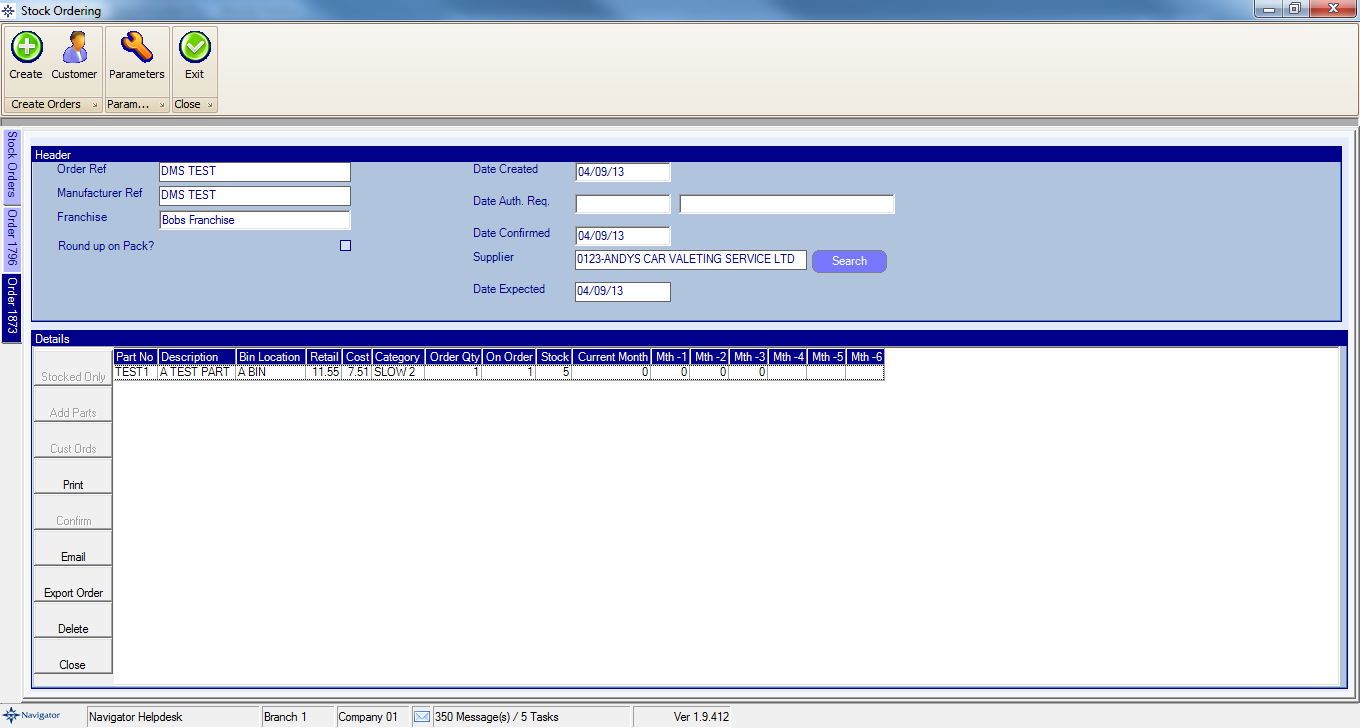This screenshot has height=728, width=1360.
Task: Click the Current Month column header
Action: 612,357
